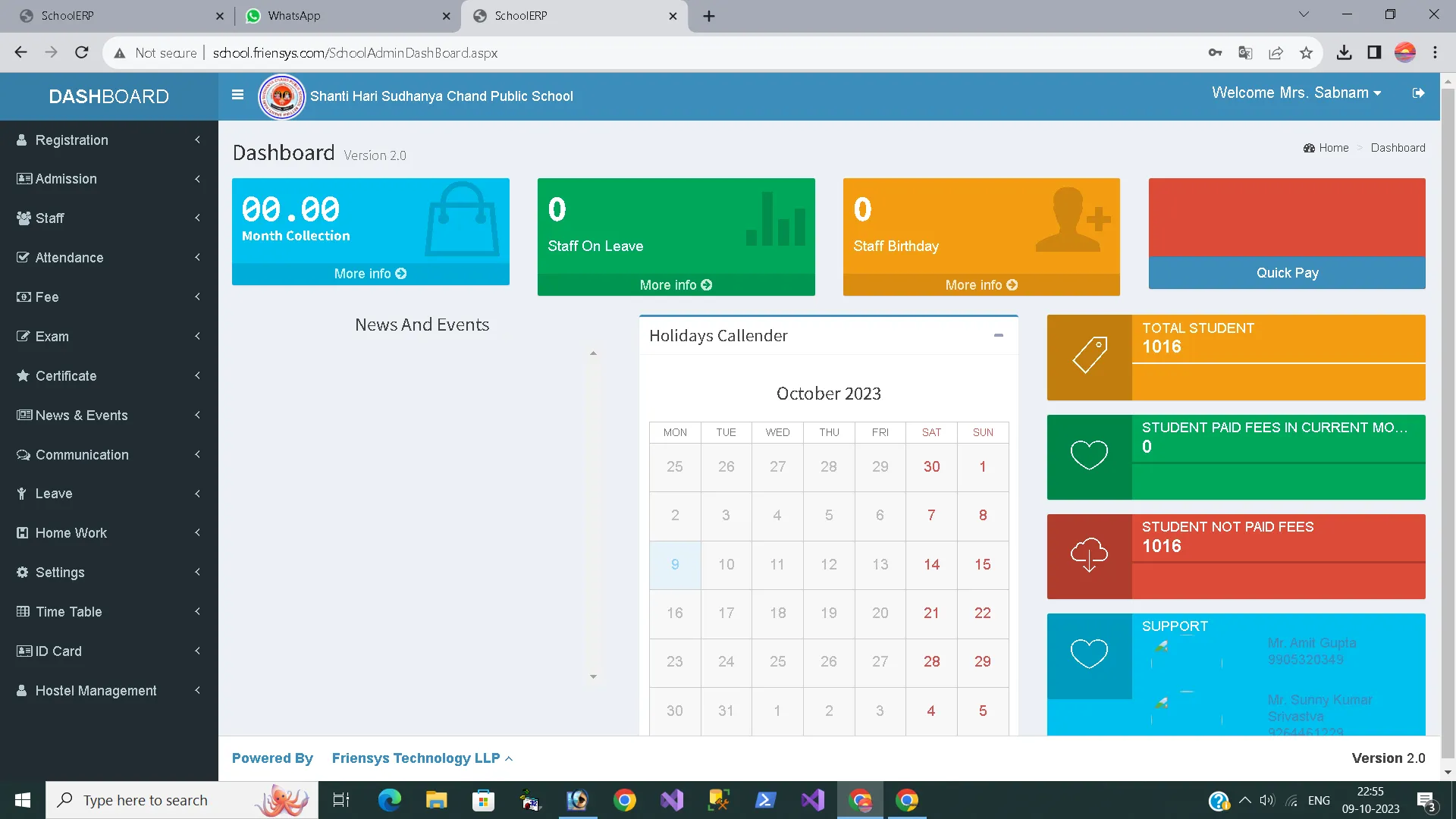Click the Home Work book icon

(x=22, y=532)
